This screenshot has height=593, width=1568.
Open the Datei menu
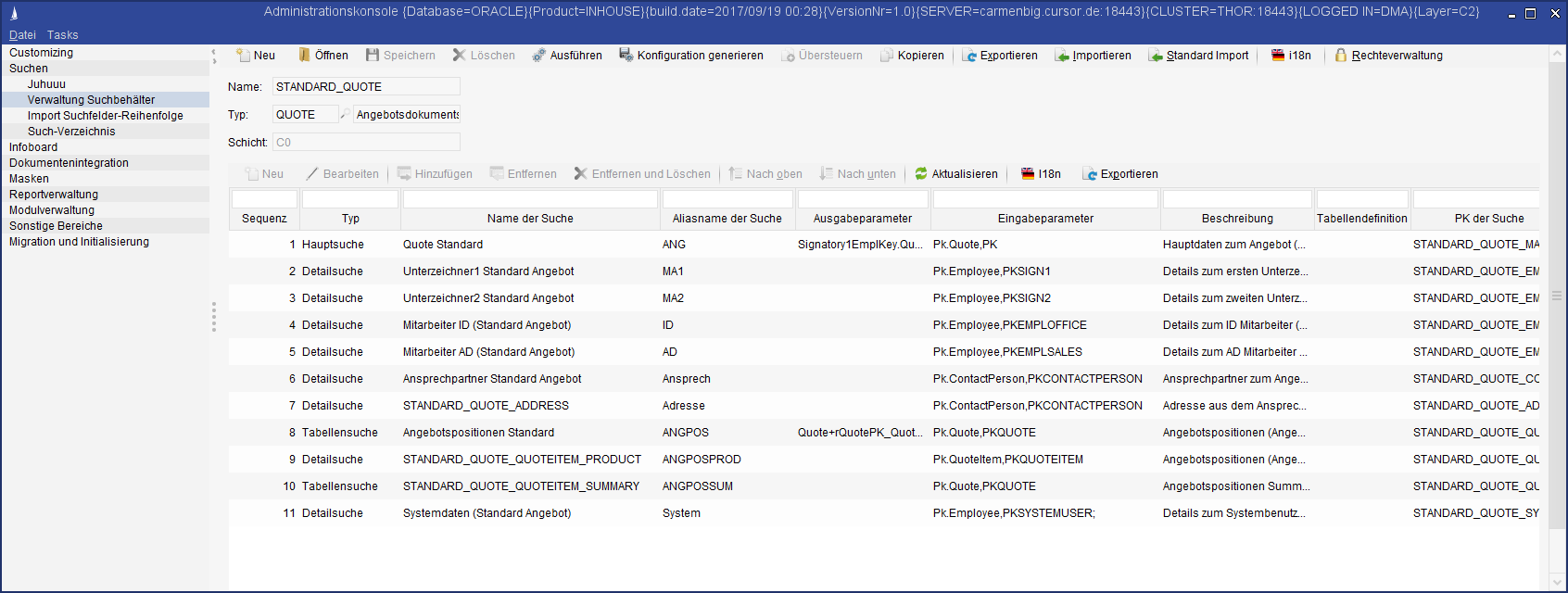22,35
